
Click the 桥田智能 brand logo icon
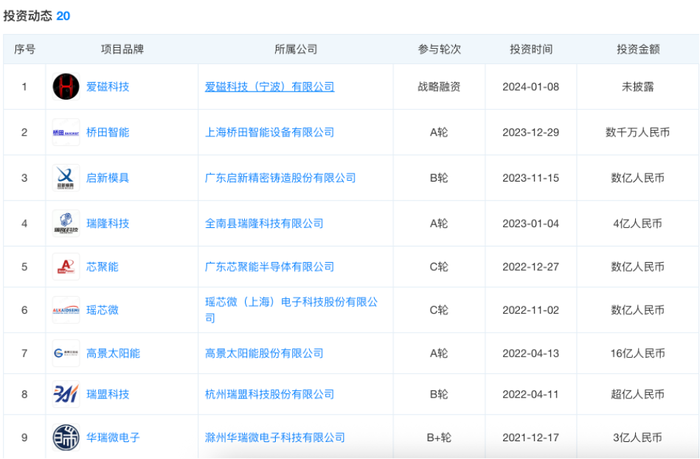[66, 132]
